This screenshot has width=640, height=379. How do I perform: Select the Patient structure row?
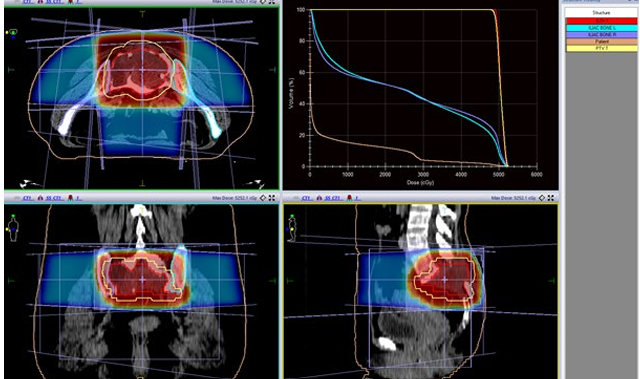coord(602,42)
